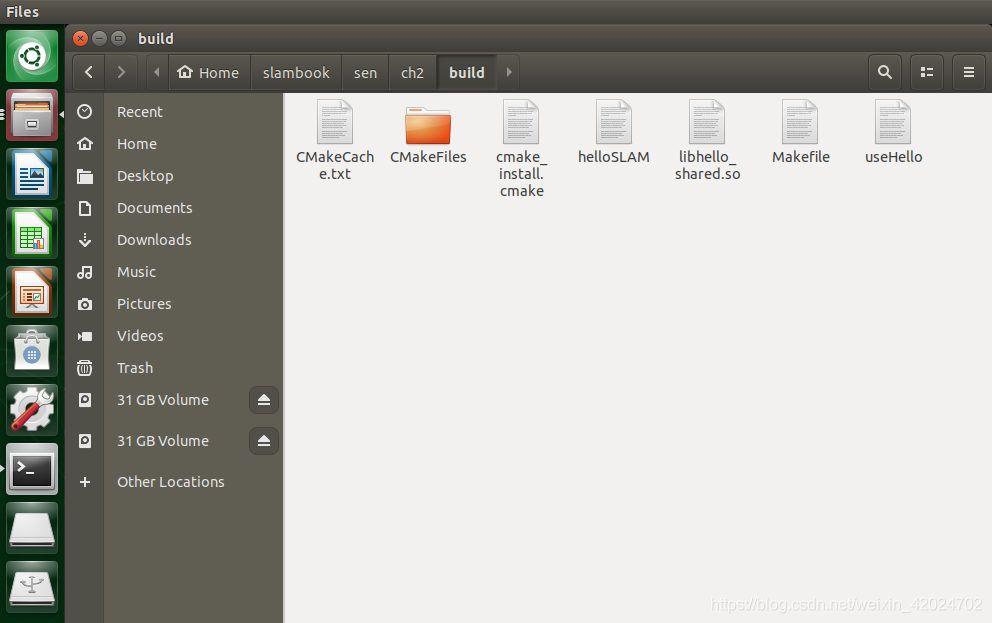The height and width of the screenshot is (623, 992).
Task: Select the build path segment
Action: tap(467, 73)
